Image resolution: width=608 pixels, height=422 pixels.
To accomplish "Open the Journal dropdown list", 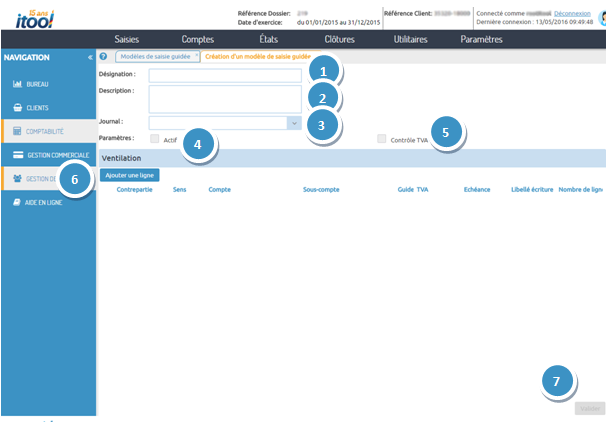I will (x=293, y=122).
